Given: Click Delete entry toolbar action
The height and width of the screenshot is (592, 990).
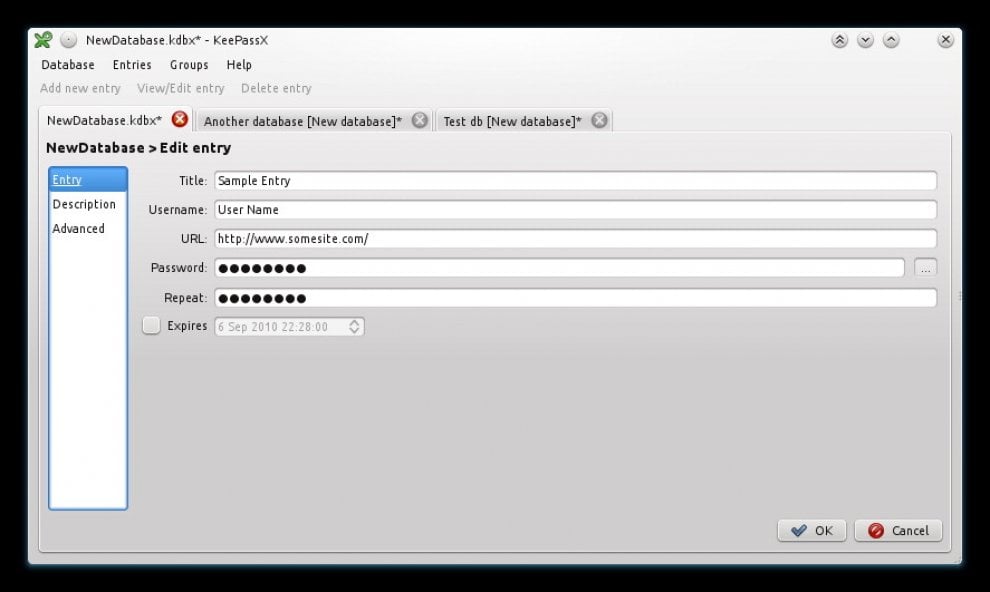Looking at the screenshot, I should (276, 88).
